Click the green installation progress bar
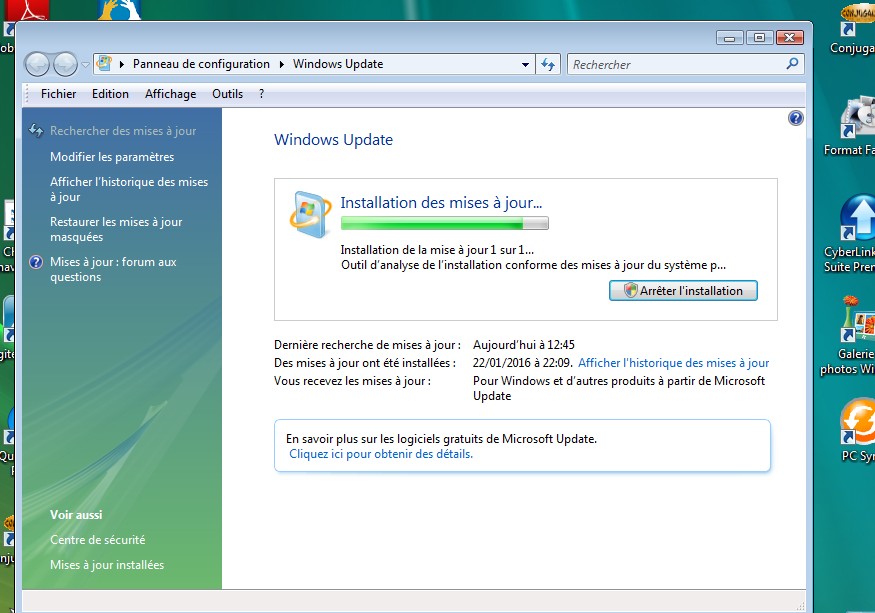The width and height of the screenshot is (875, 613). 445,223
